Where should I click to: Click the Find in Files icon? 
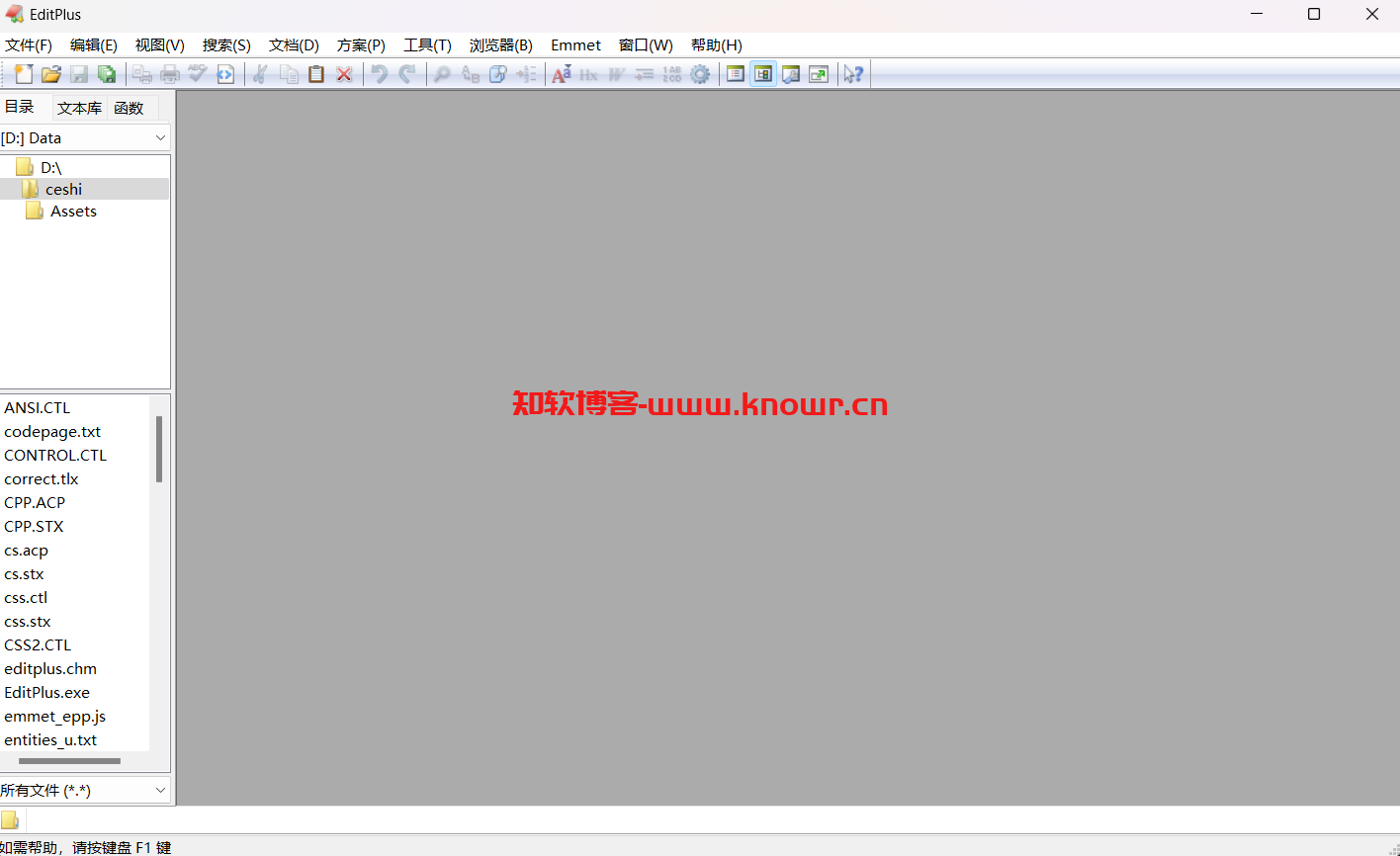pyautogui.click(x=498, y=74)
